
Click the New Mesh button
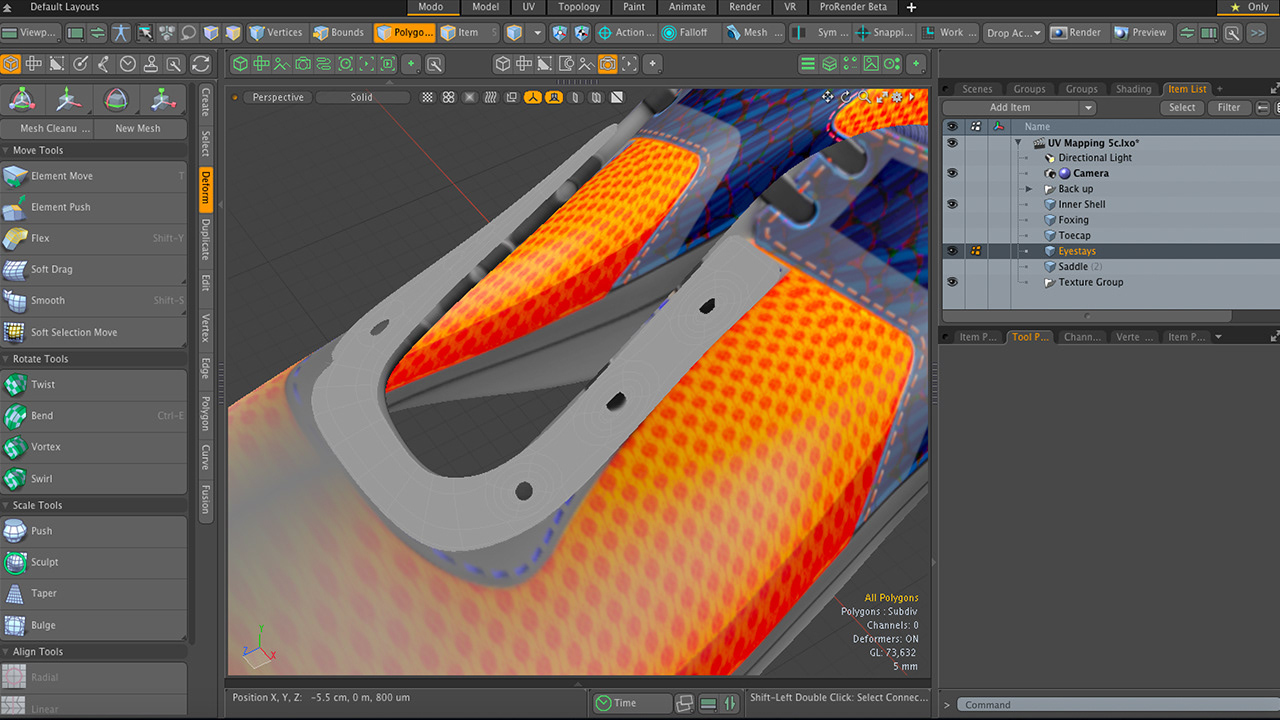[x=138, y=128]
